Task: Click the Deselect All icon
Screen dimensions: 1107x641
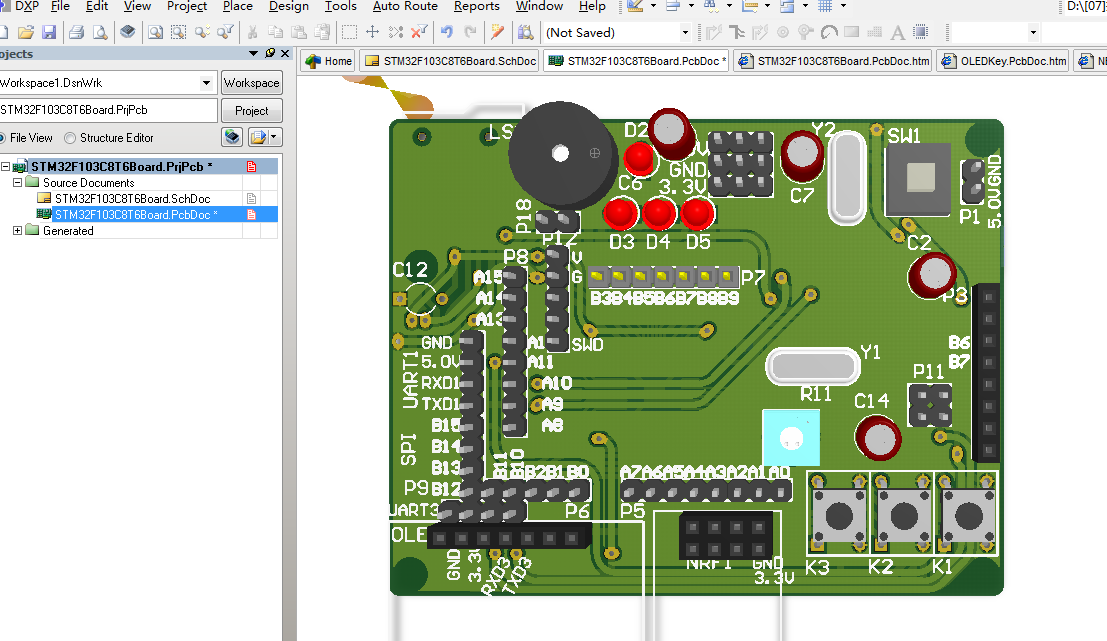Action: tap(396, 32)
